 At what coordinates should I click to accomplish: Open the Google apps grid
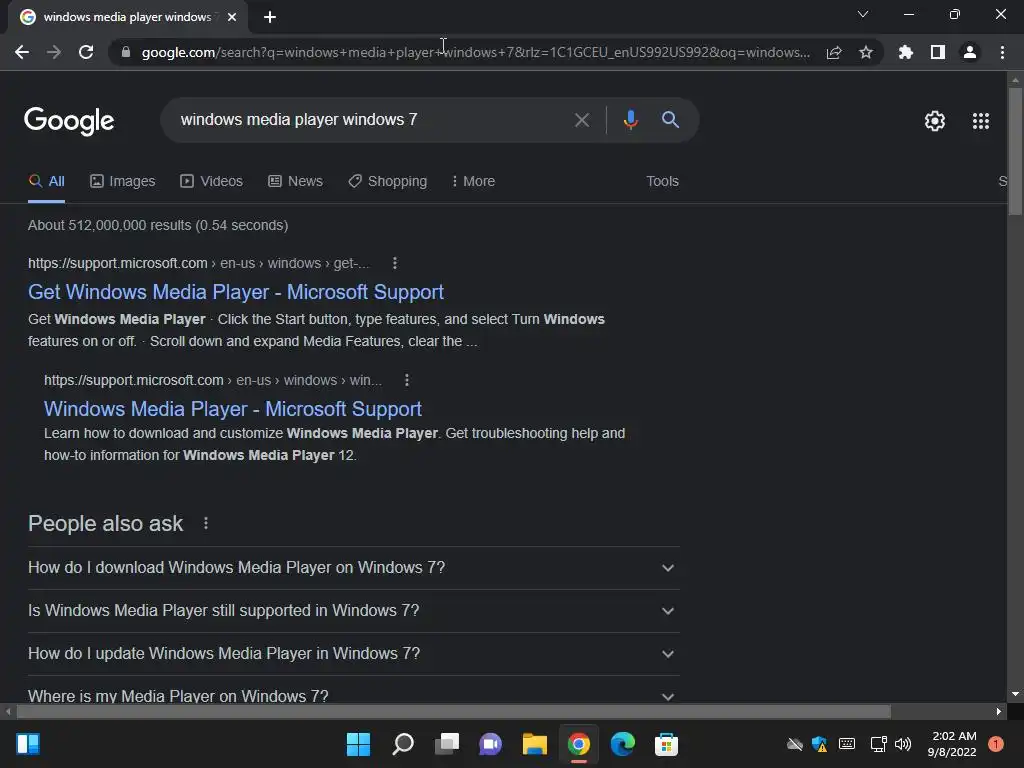(981, 121)
